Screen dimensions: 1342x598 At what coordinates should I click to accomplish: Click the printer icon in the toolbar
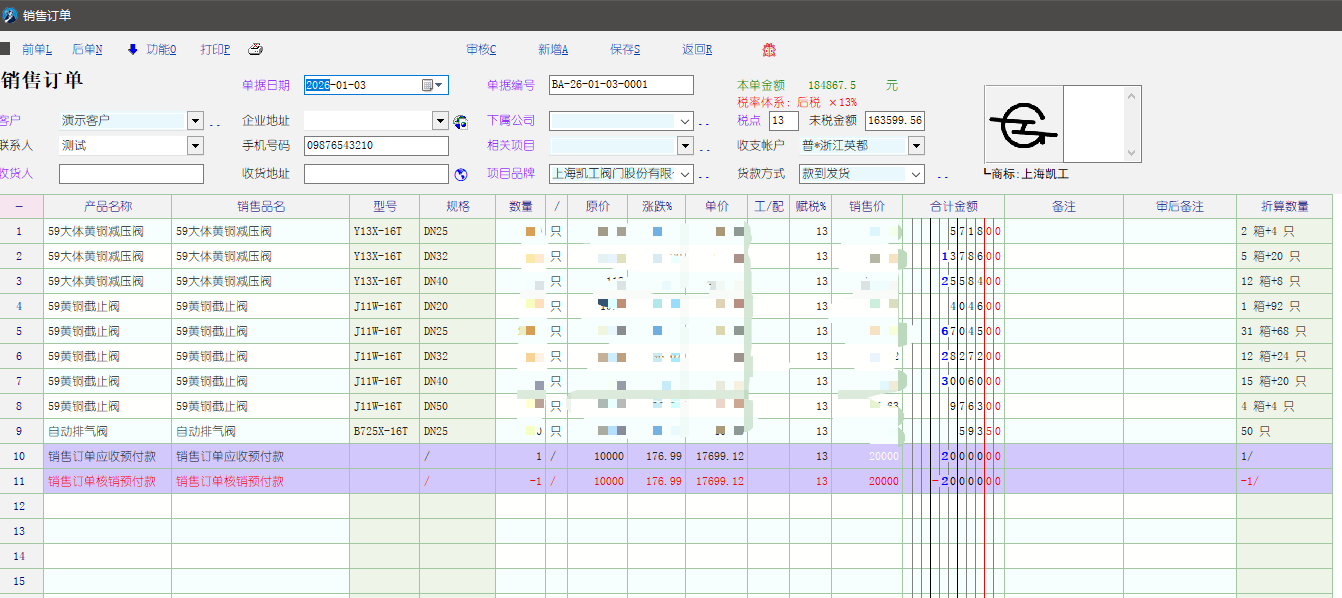click(255, 49)
